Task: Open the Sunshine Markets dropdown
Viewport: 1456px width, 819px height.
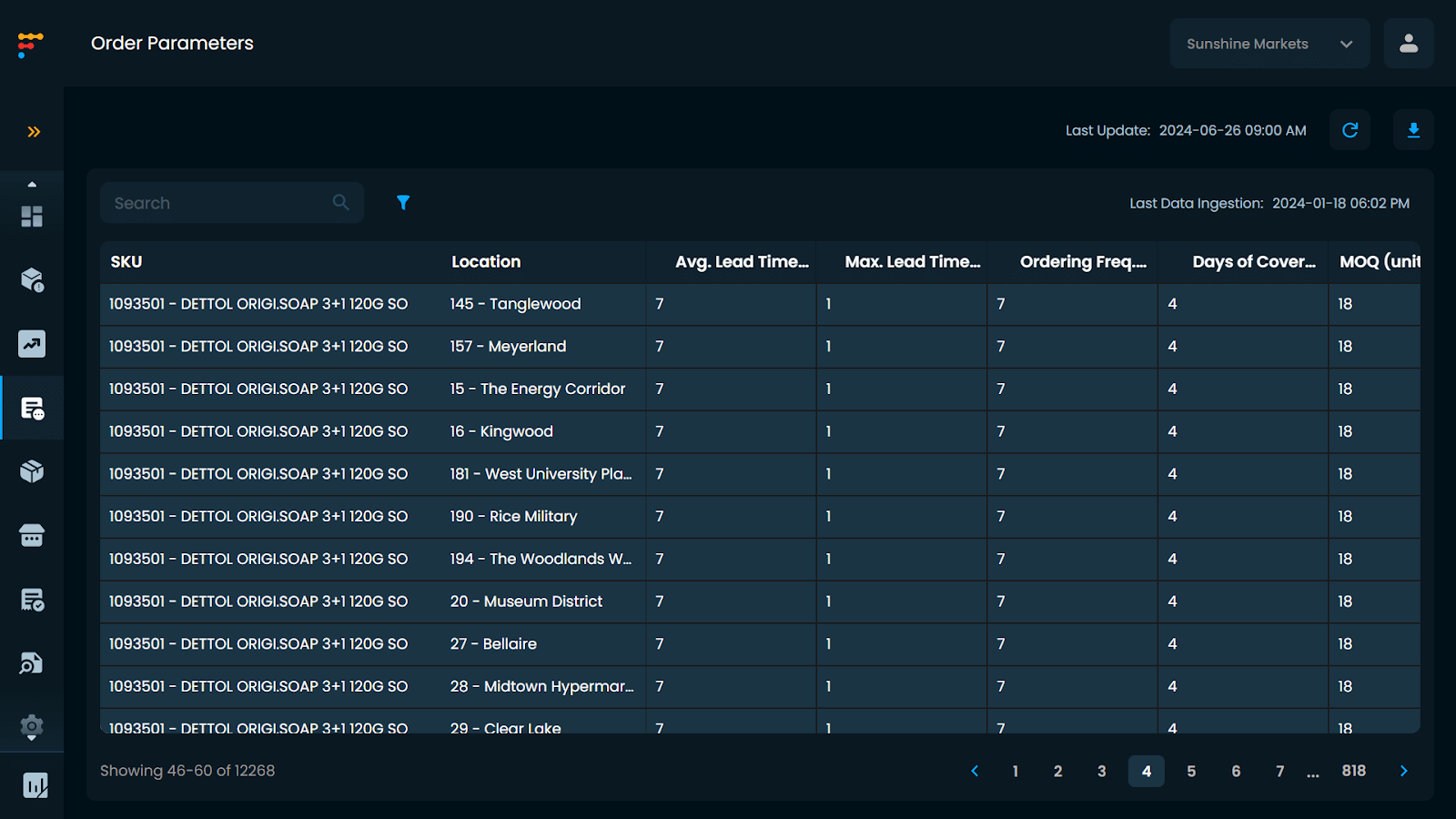Action: click(1269, 44)
